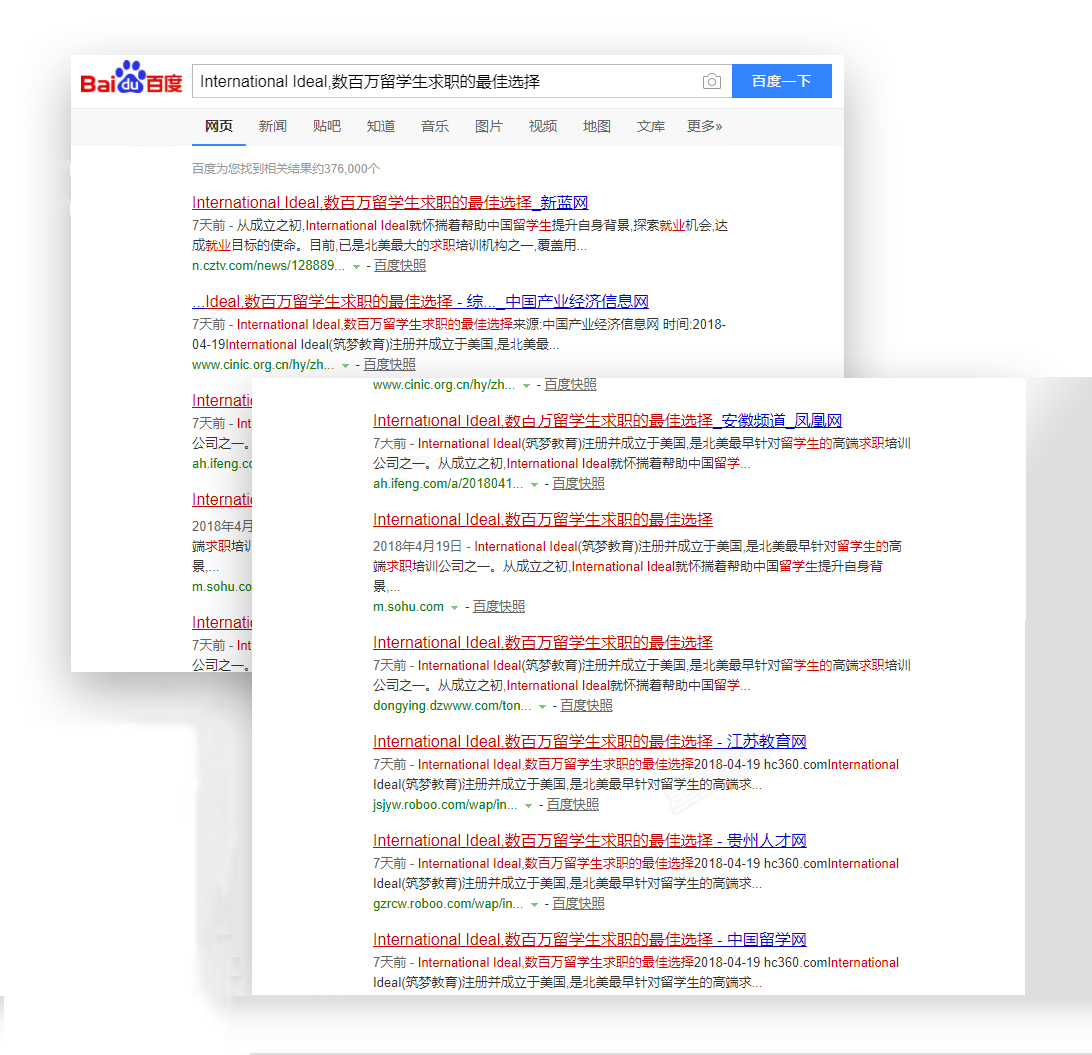Select the 视频 tab
Viewport: 1092px width, 1055px height.
[543, 126]
